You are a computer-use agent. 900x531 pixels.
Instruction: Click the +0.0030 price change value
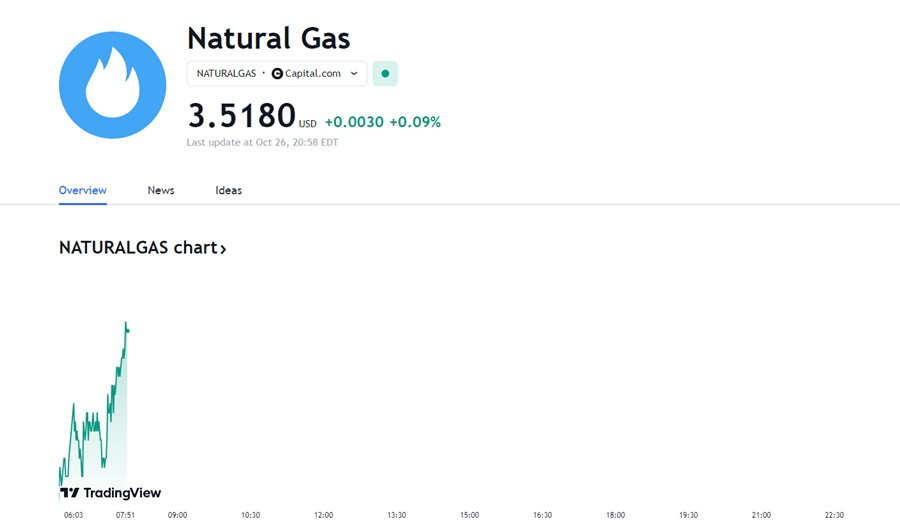354,122
